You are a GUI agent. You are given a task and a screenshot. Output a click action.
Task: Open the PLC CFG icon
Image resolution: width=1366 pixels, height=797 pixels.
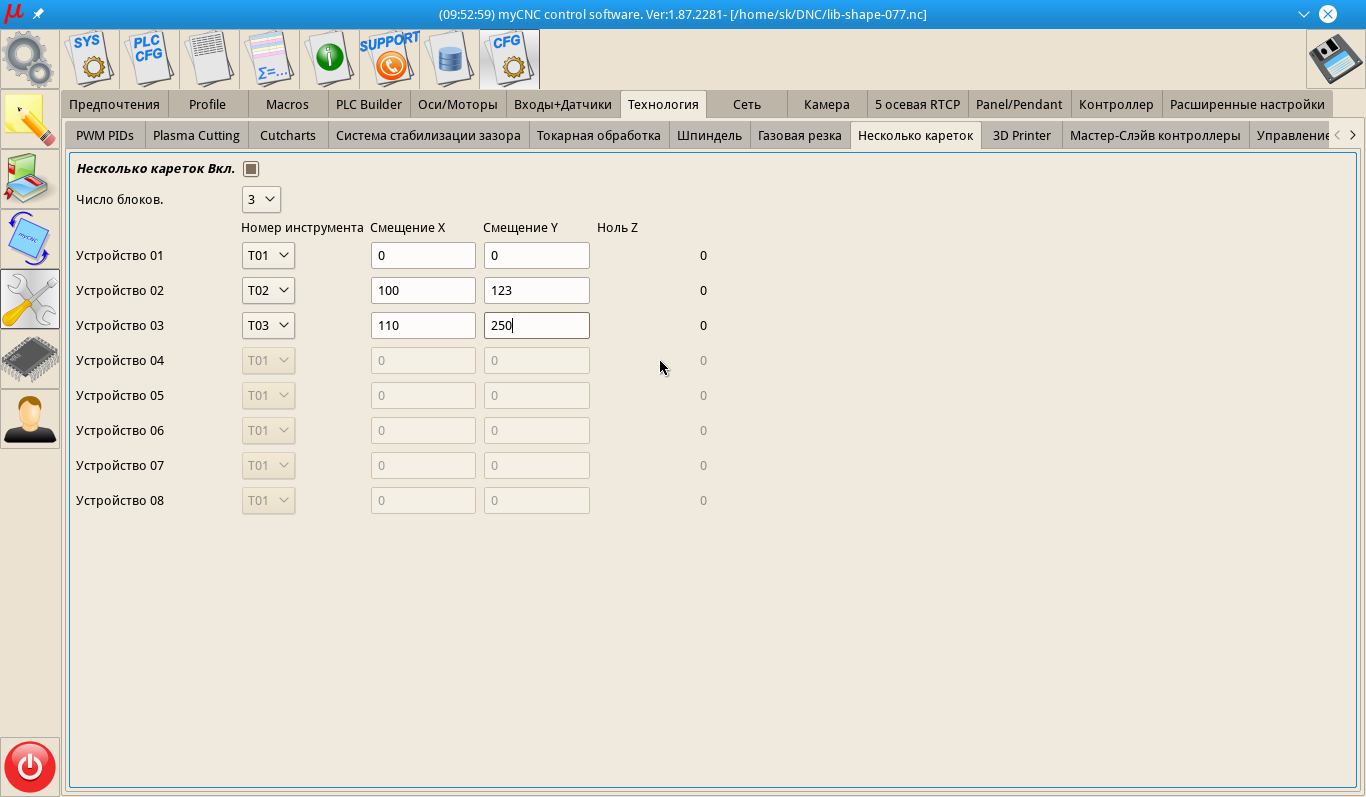click(x=150, y=59)
